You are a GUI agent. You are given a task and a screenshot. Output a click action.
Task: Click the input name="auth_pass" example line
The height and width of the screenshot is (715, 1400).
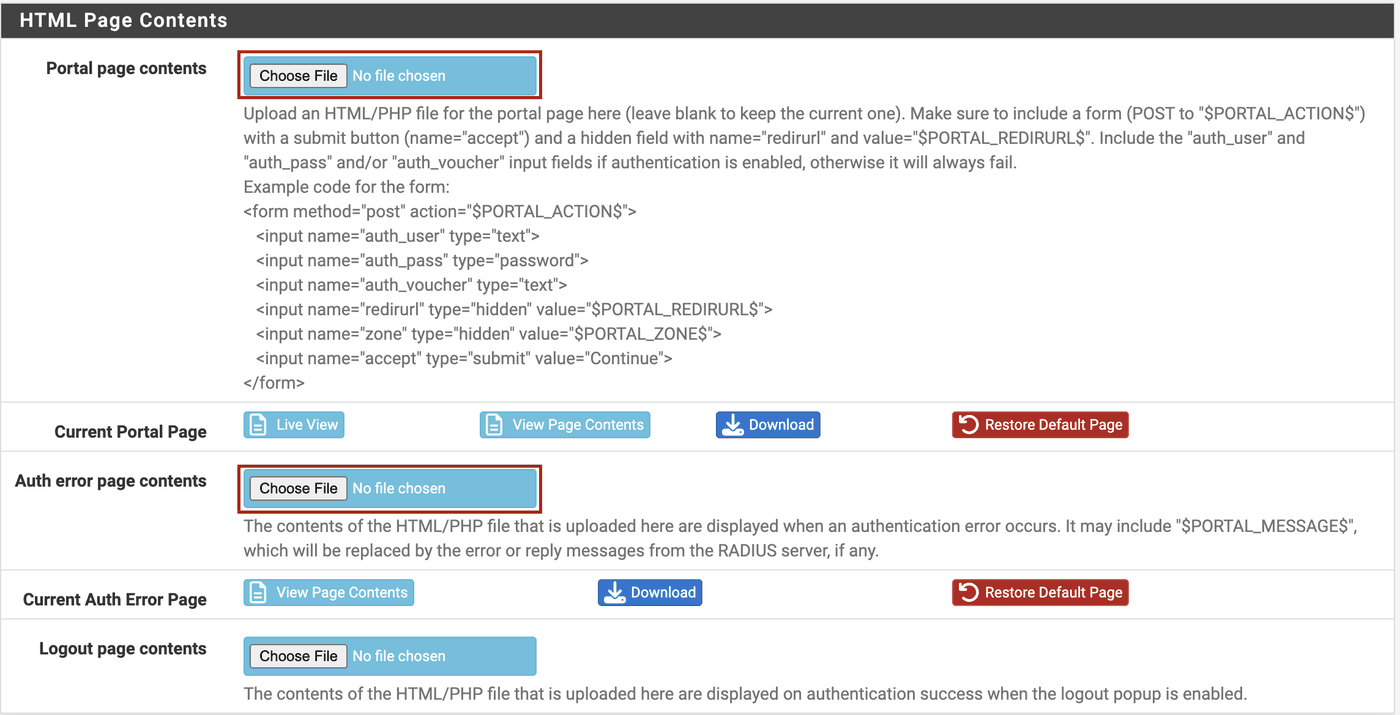(x=422, y=261)
